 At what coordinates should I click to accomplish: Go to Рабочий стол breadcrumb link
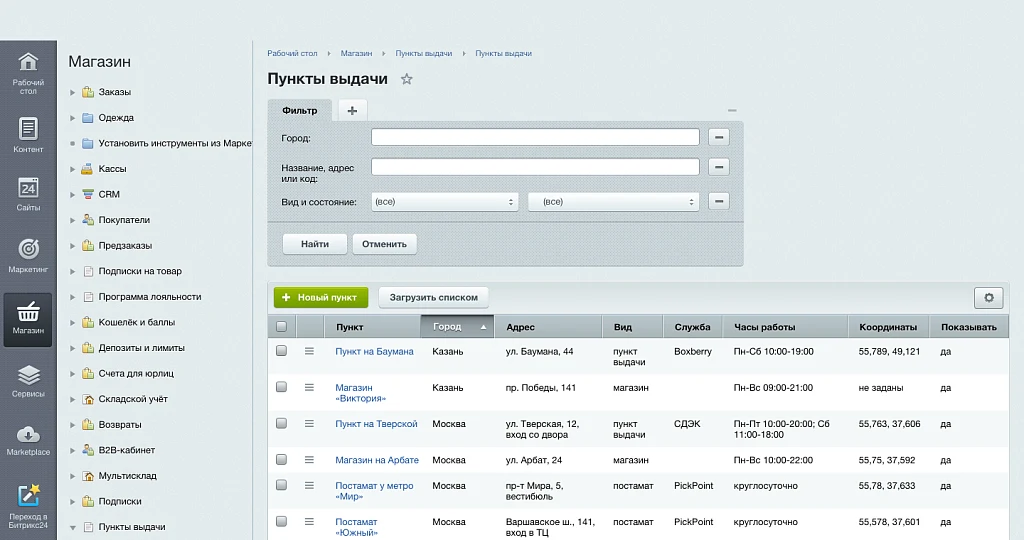(x=292, y=54)
